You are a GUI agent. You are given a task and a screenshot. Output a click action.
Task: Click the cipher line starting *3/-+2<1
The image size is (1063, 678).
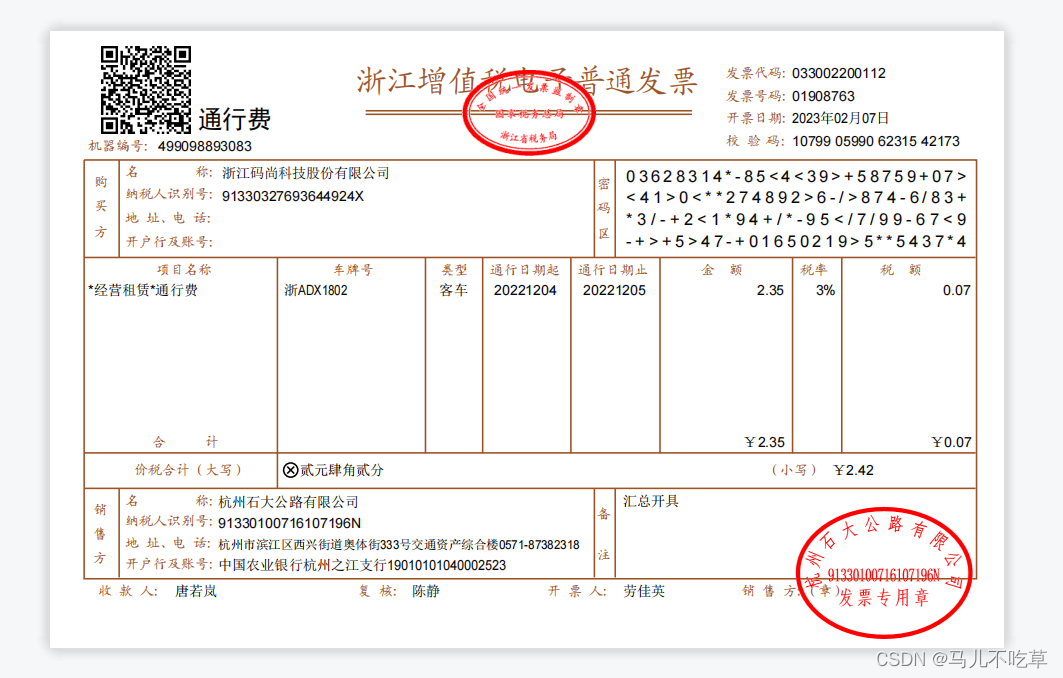coord(796,220)
